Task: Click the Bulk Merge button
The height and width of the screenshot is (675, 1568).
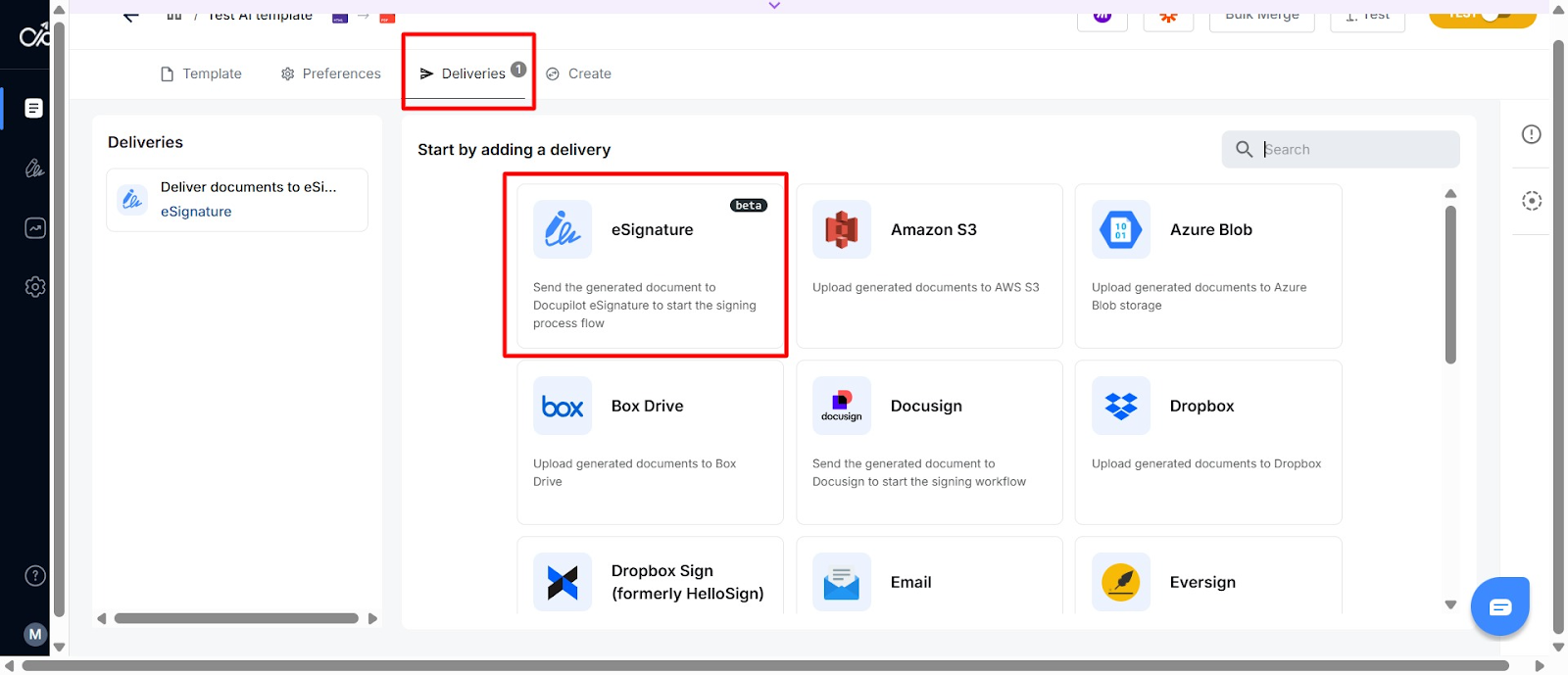Action: tap(1262, 16)
